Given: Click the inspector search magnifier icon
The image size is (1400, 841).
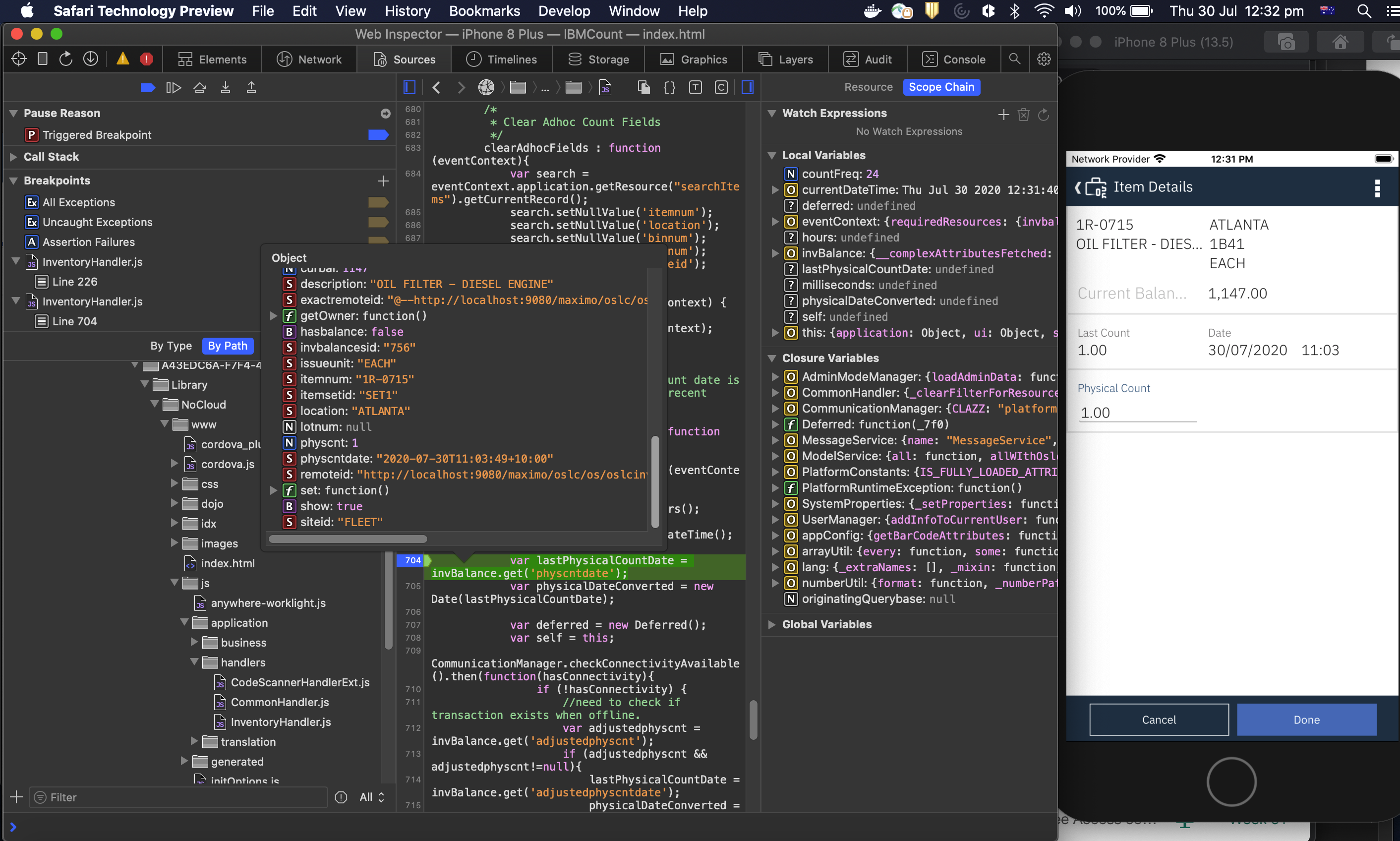Looking at the screenshot, I should click(x=1014, y=59).
